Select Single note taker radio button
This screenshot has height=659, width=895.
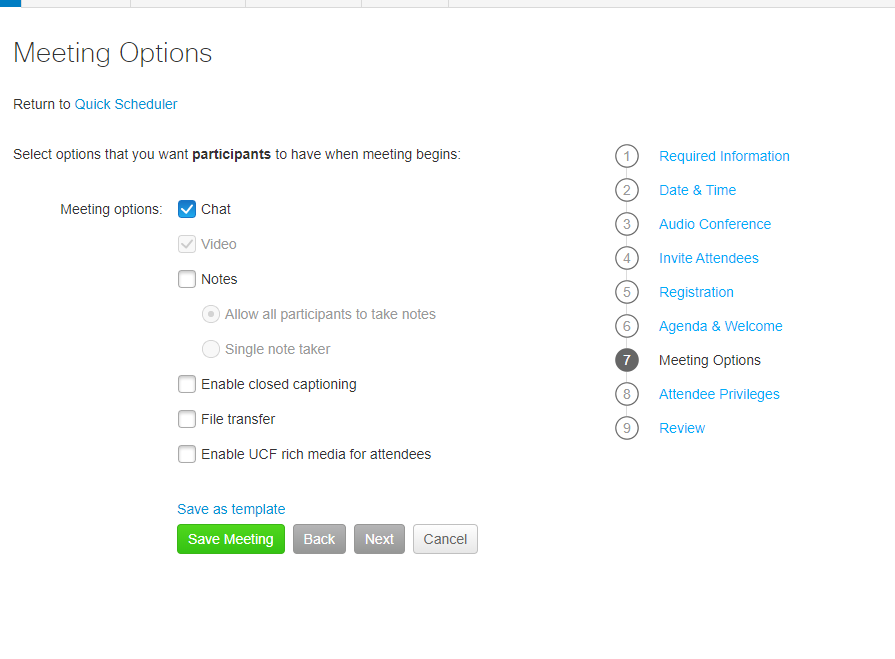[211, 349]
